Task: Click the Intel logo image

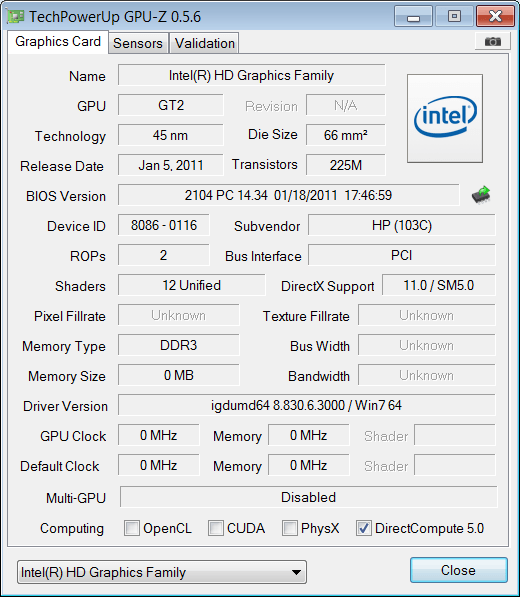Action: (x=445, y=118)
